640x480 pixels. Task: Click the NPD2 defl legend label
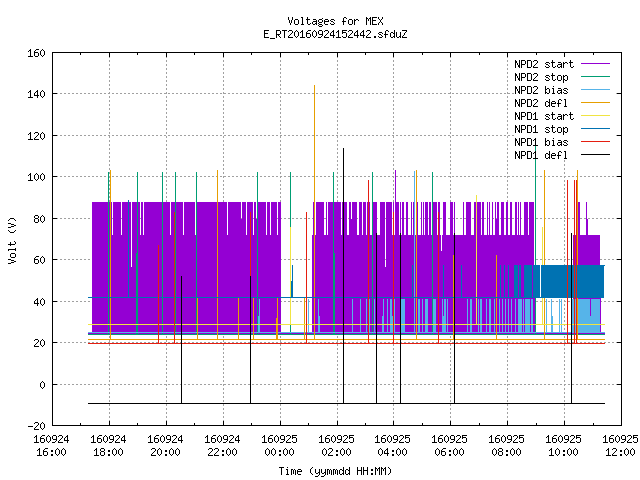[x=541, y=103]
